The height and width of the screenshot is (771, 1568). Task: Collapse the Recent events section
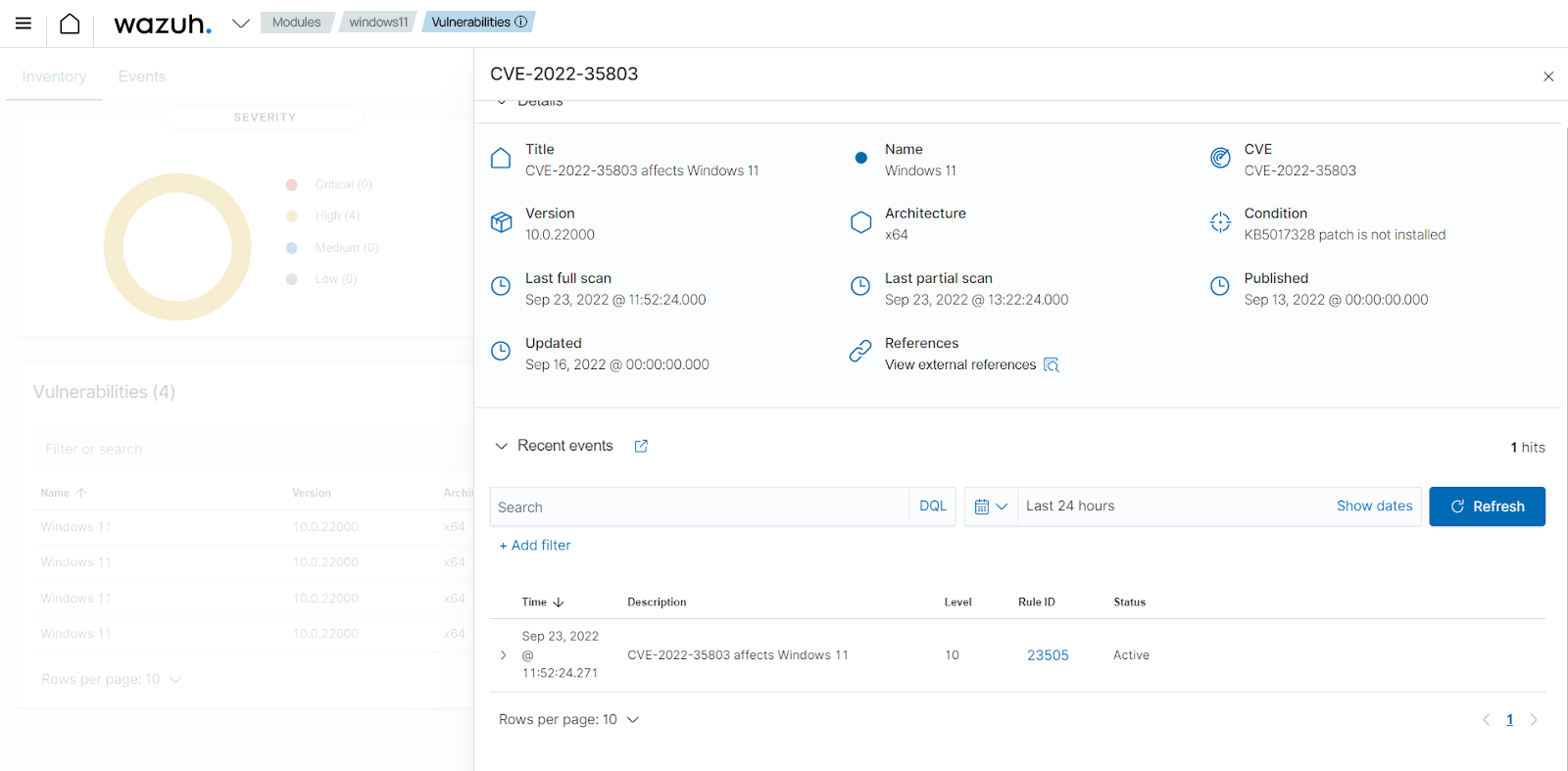click(502, 446)
